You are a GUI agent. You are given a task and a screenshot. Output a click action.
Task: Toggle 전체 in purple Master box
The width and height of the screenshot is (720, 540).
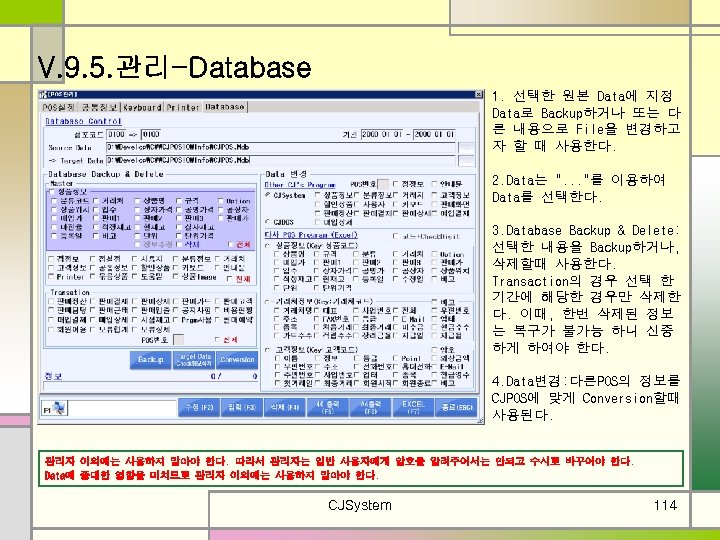point(231,244)
